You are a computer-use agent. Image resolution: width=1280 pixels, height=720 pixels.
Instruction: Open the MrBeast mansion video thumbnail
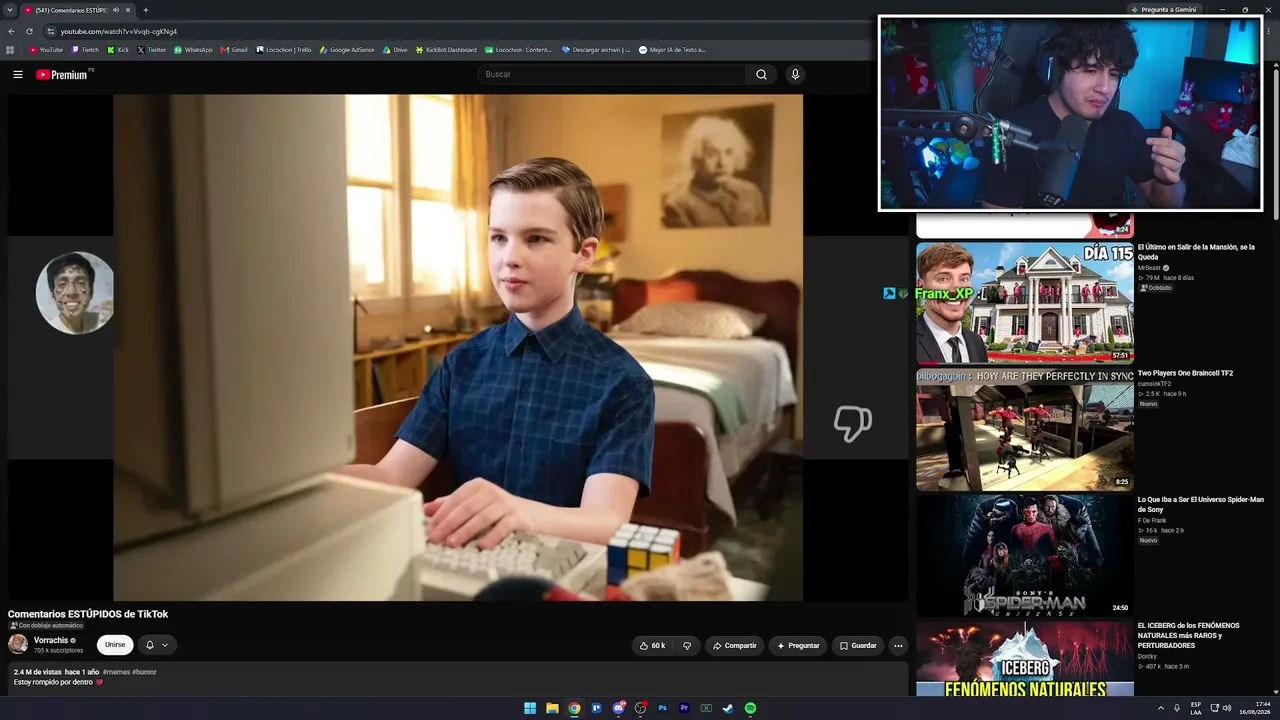(1025, 303)
